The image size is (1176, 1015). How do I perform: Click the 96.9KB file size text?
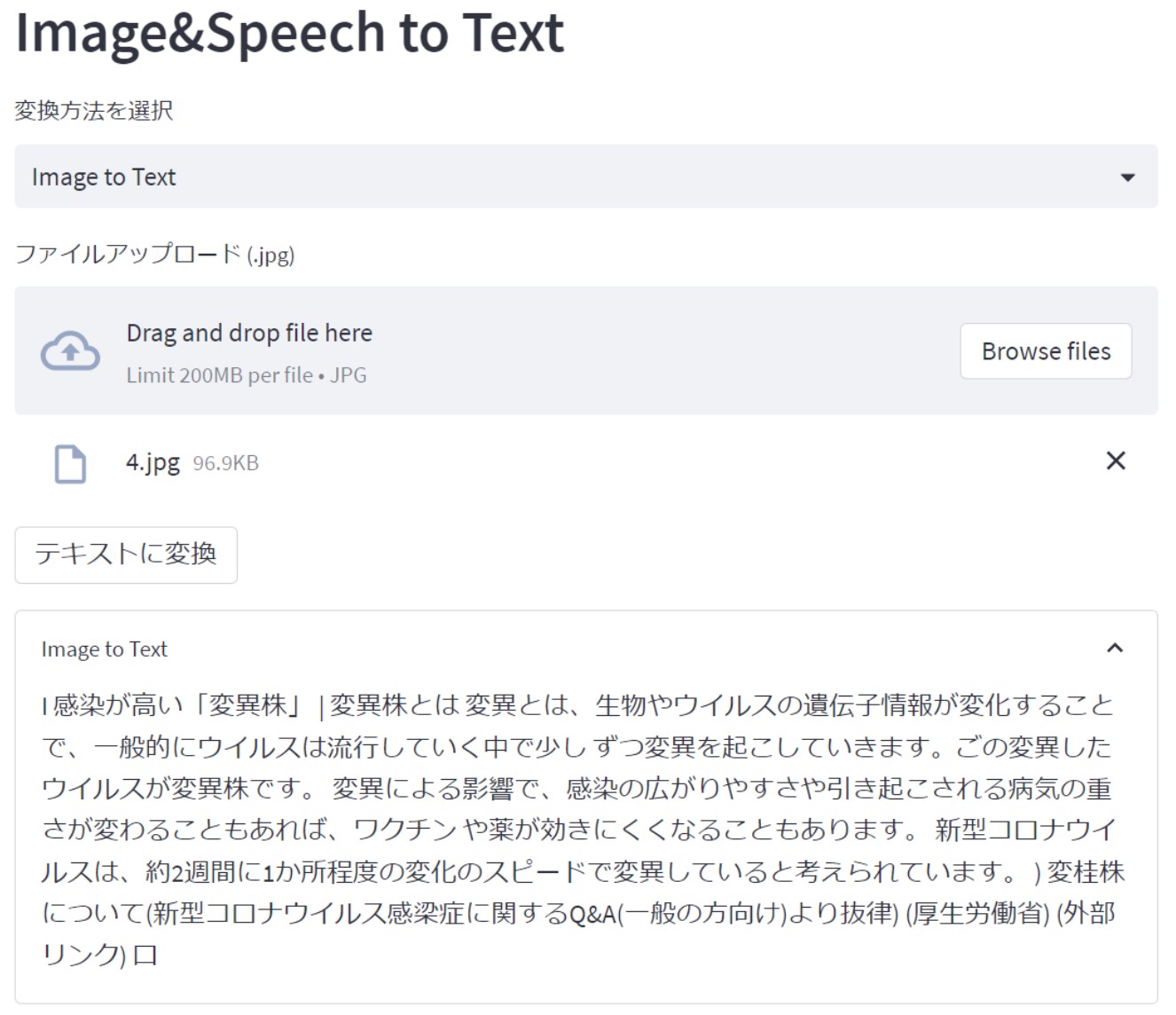pyautogui.click(x=225, y=463)
